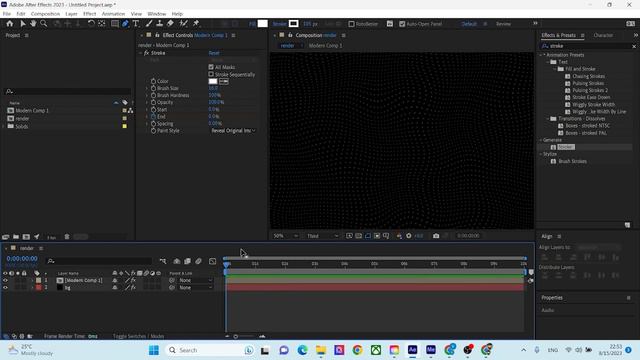This screenshot has width=640, height=360.
Task: Click the timeline current timecode field
Action: 22,259
